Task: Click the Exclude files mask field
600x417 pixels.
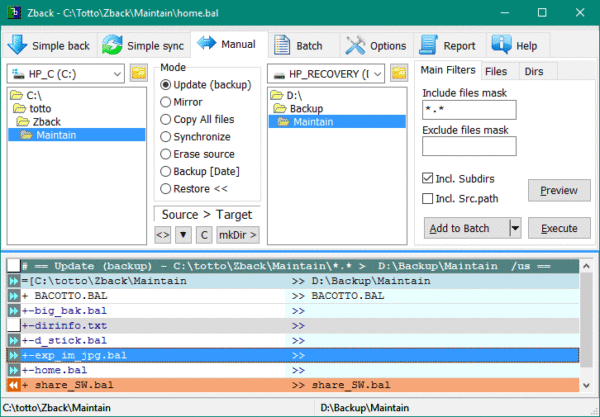Action: tap(469, 146)
